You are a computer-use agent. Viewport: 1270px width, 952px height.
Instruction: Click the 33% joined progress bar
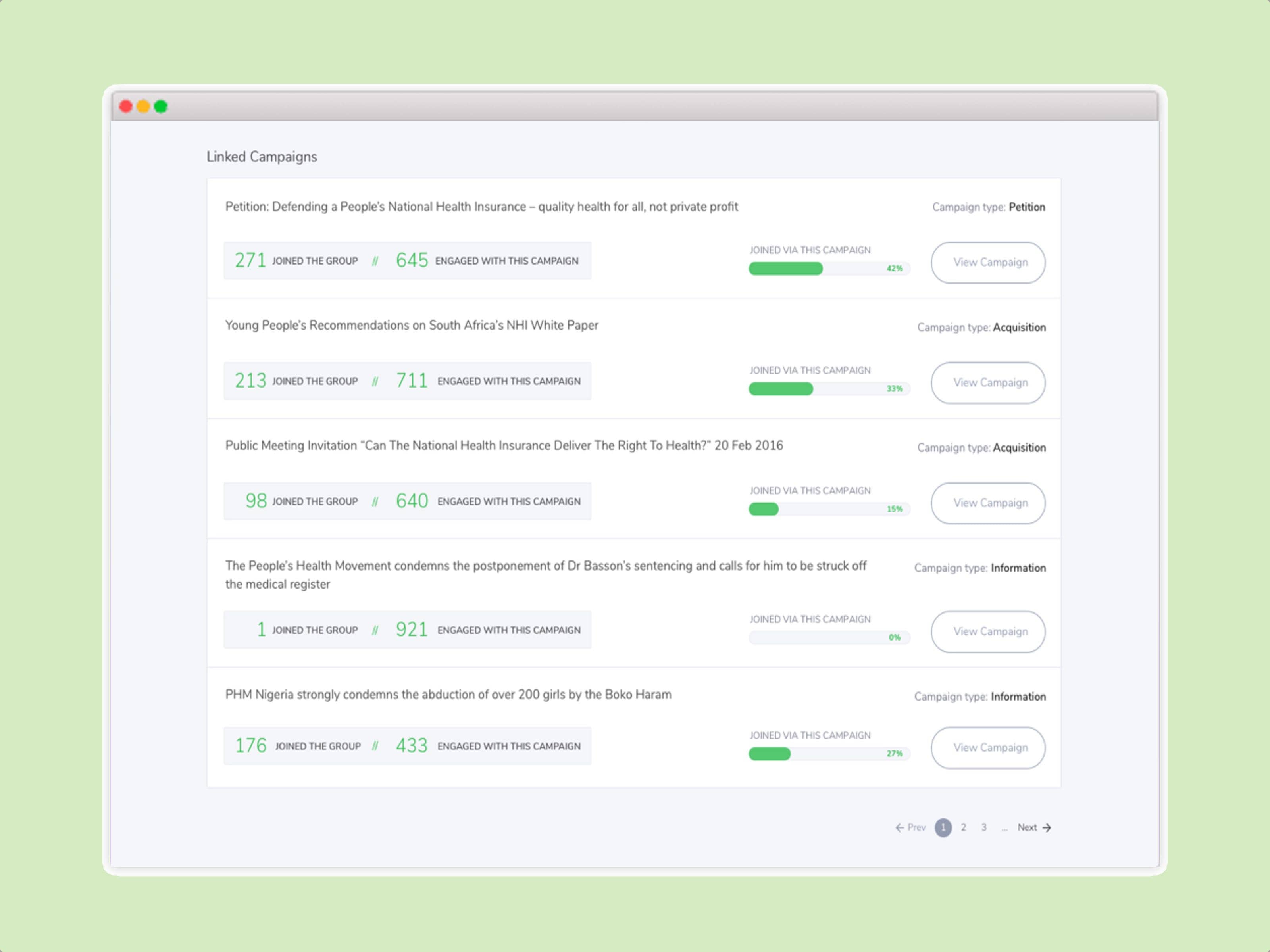(x=829, y=389)
